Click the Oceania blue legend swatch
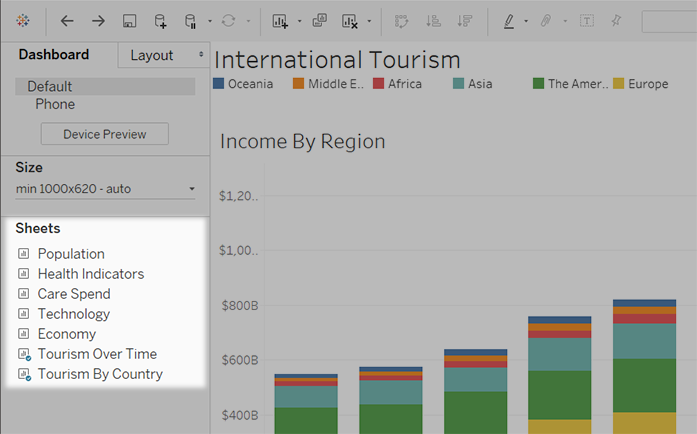 tap(218, 84)
